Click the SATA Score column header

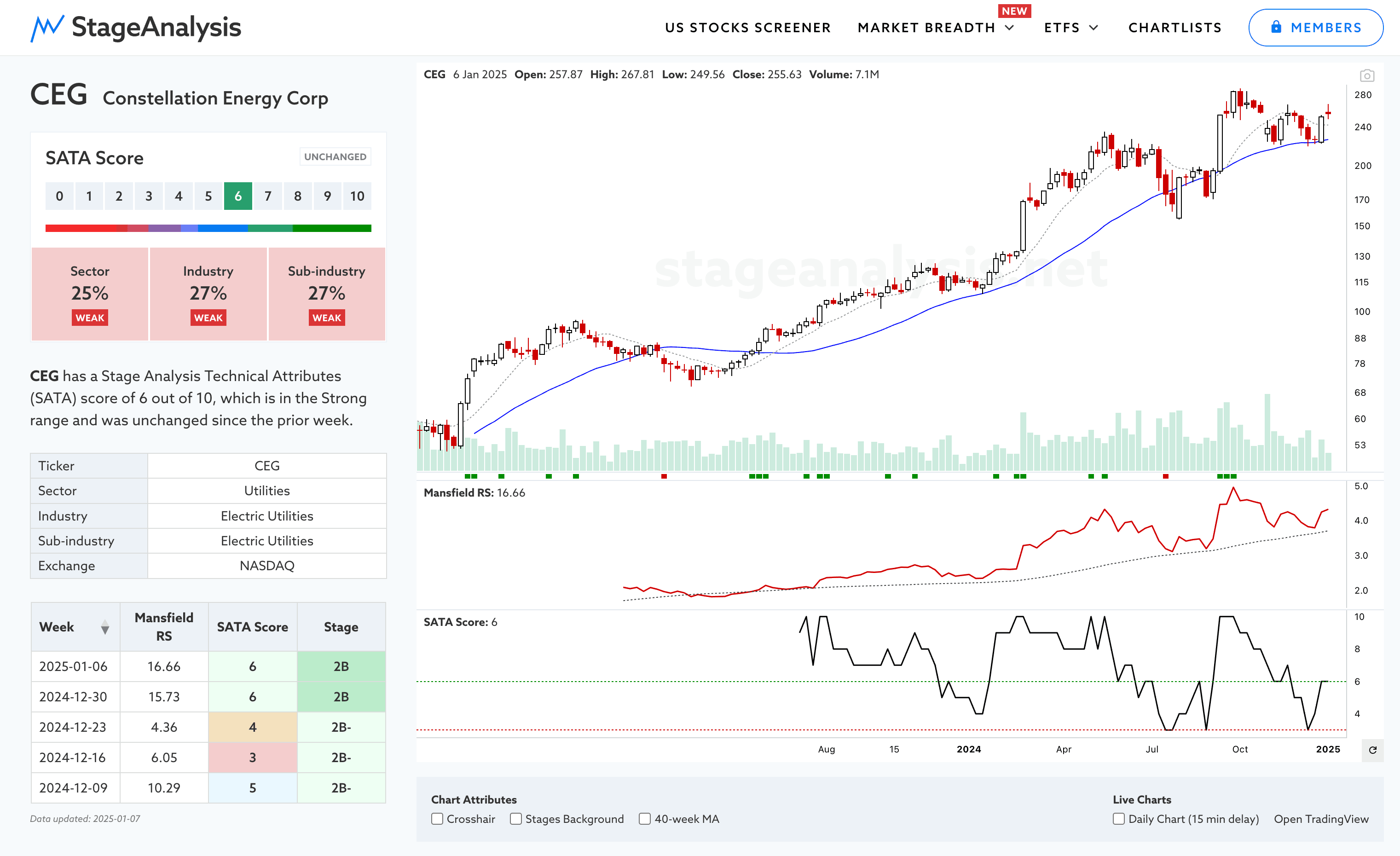pyautogui.click(x=253, y=626)
